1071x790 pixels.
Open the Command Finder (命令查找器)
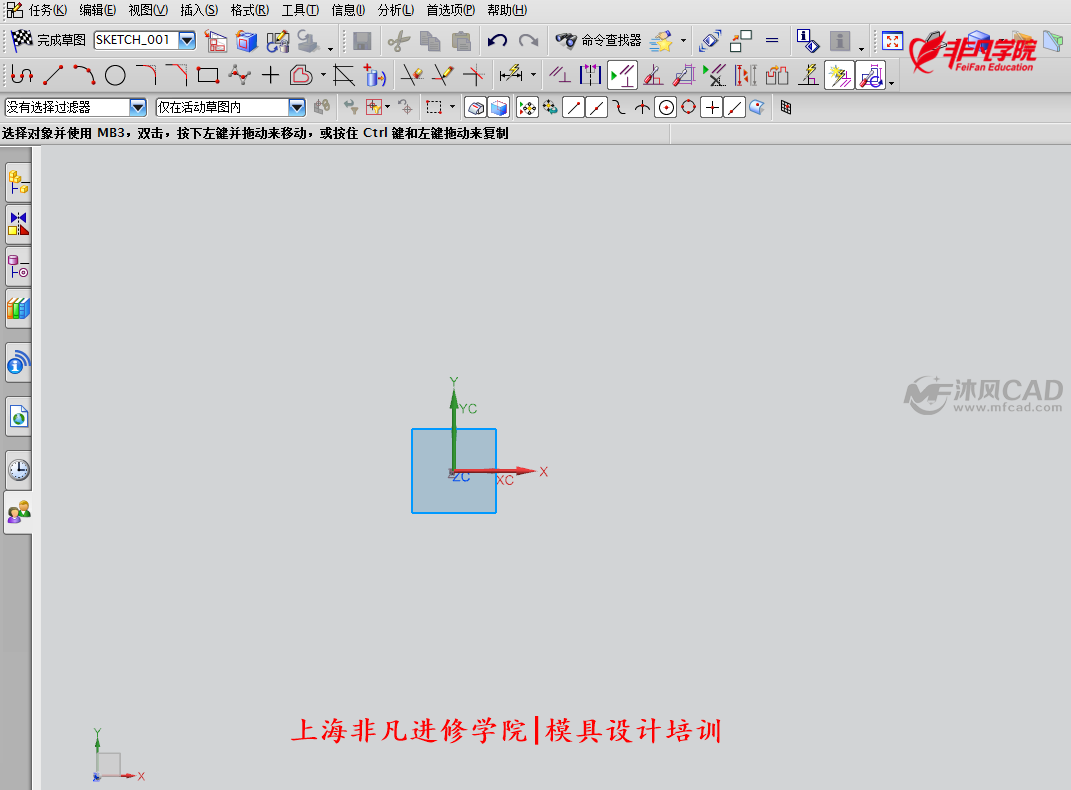point(598,41)
